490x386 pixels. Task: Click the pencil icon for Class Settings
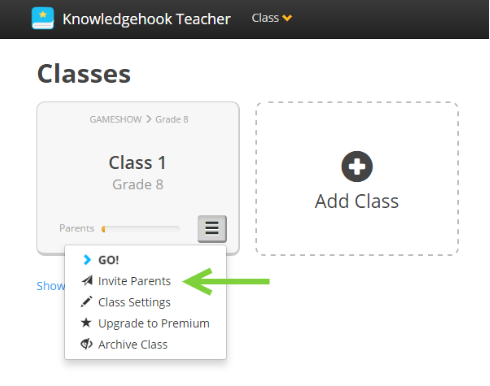tap(86, 302)
